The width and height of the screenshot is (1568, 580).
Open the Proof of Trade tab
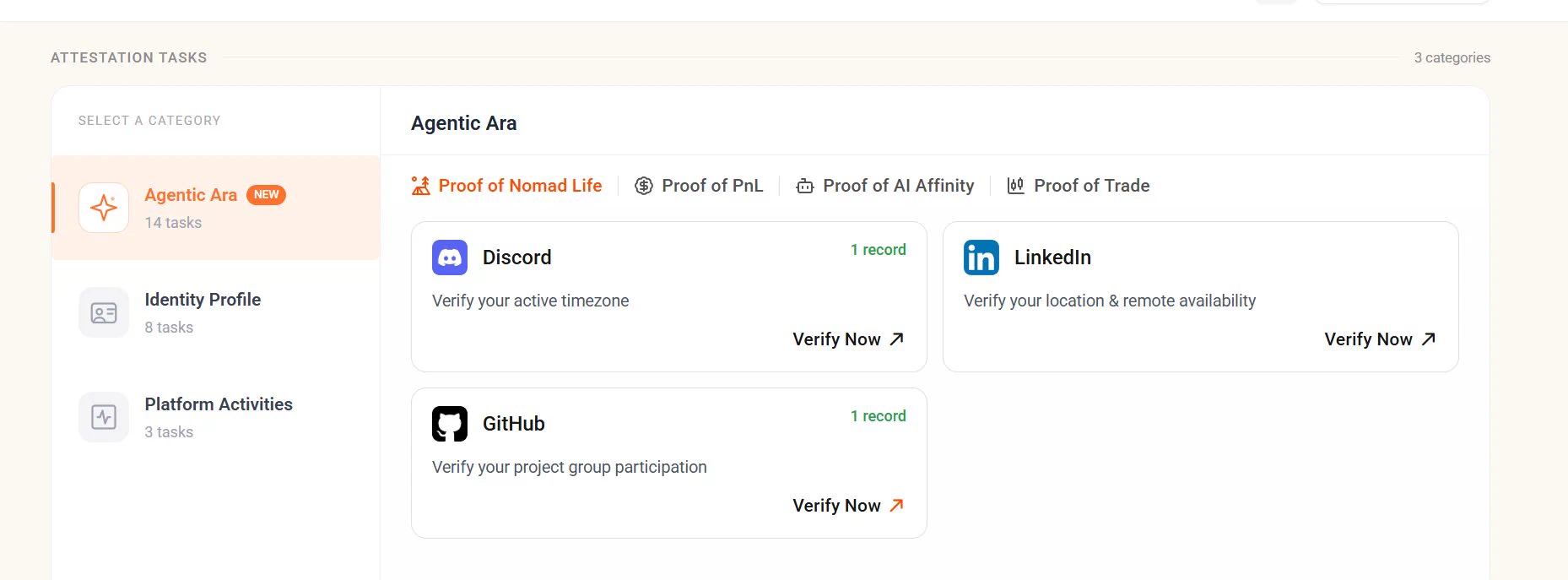click(1079, 186)
